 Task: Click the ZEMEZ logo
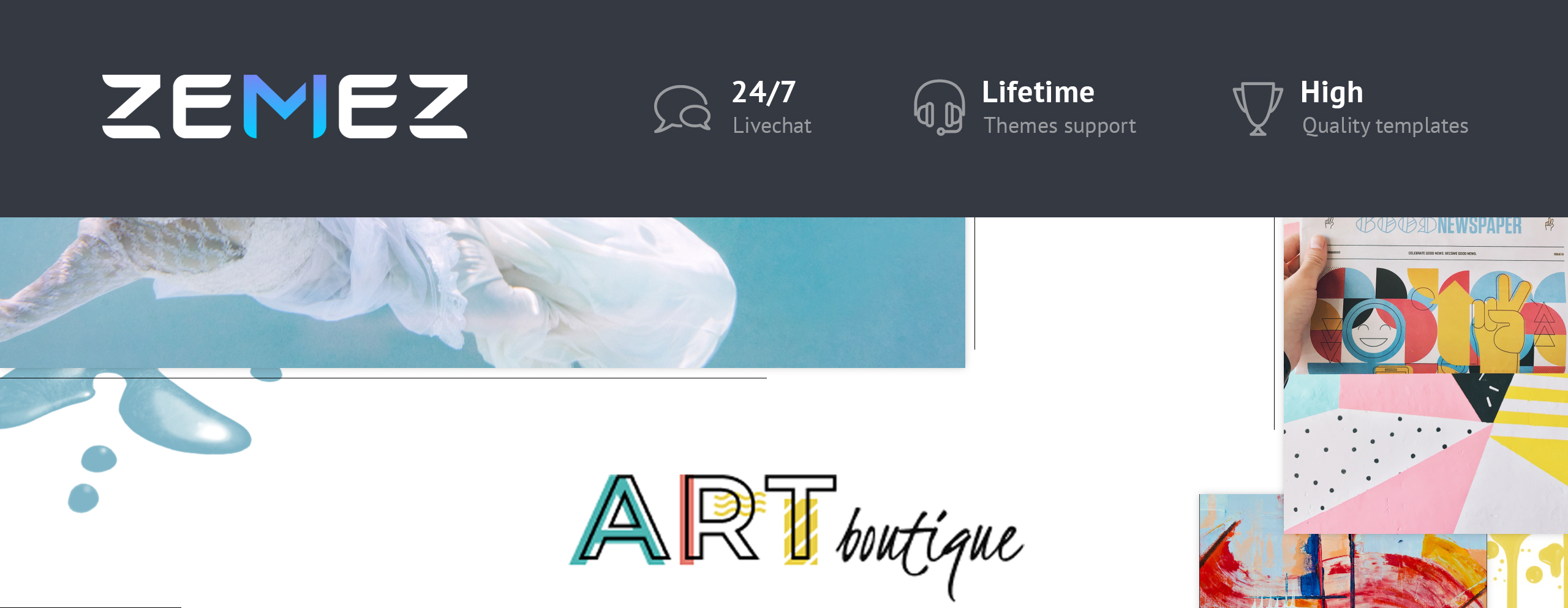click(x=285, y=107)
